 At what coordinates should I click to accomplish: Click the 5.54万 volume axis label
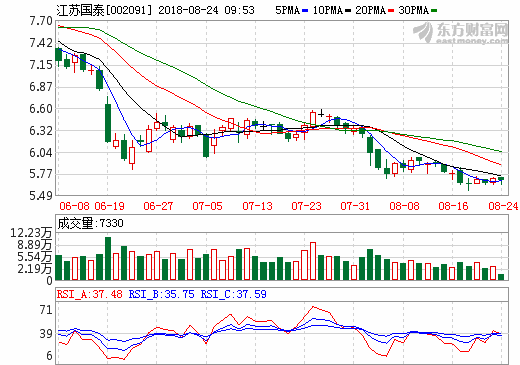click(35, 257)
